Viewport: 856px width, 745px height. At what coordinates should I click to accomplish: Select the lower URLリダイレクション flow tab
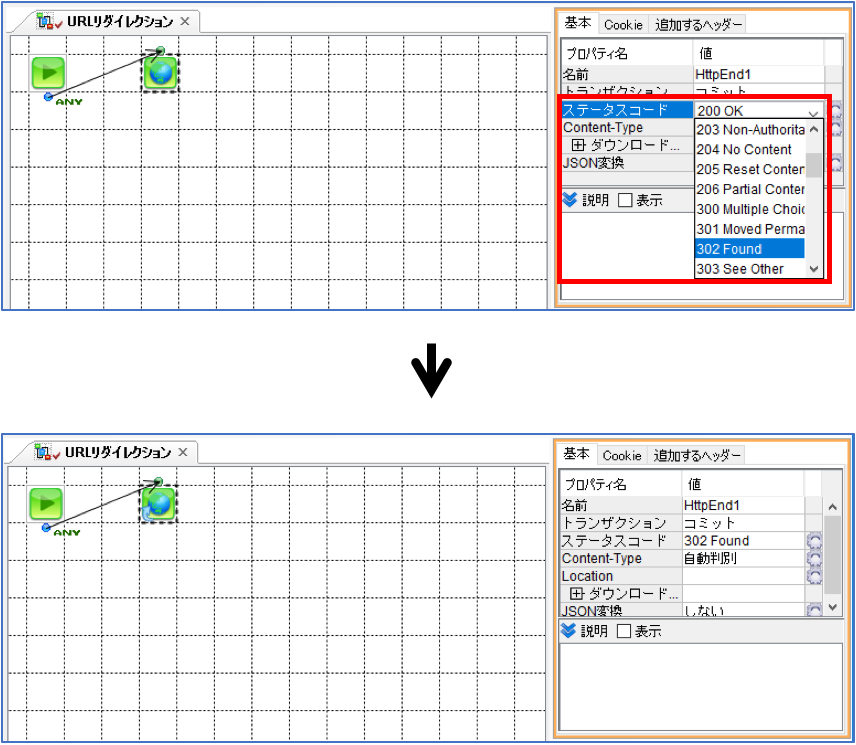(110, 452)
